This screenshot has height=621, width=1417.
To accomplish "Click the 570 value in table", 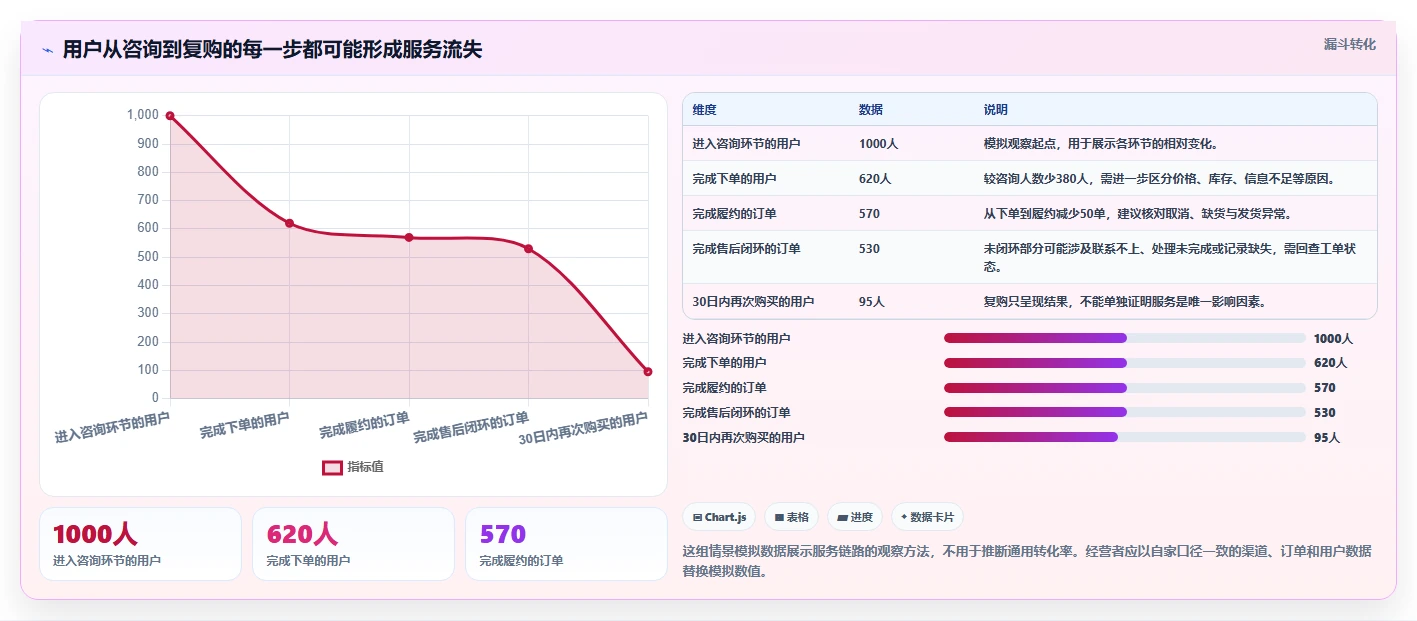I will (x=869, y=214).
